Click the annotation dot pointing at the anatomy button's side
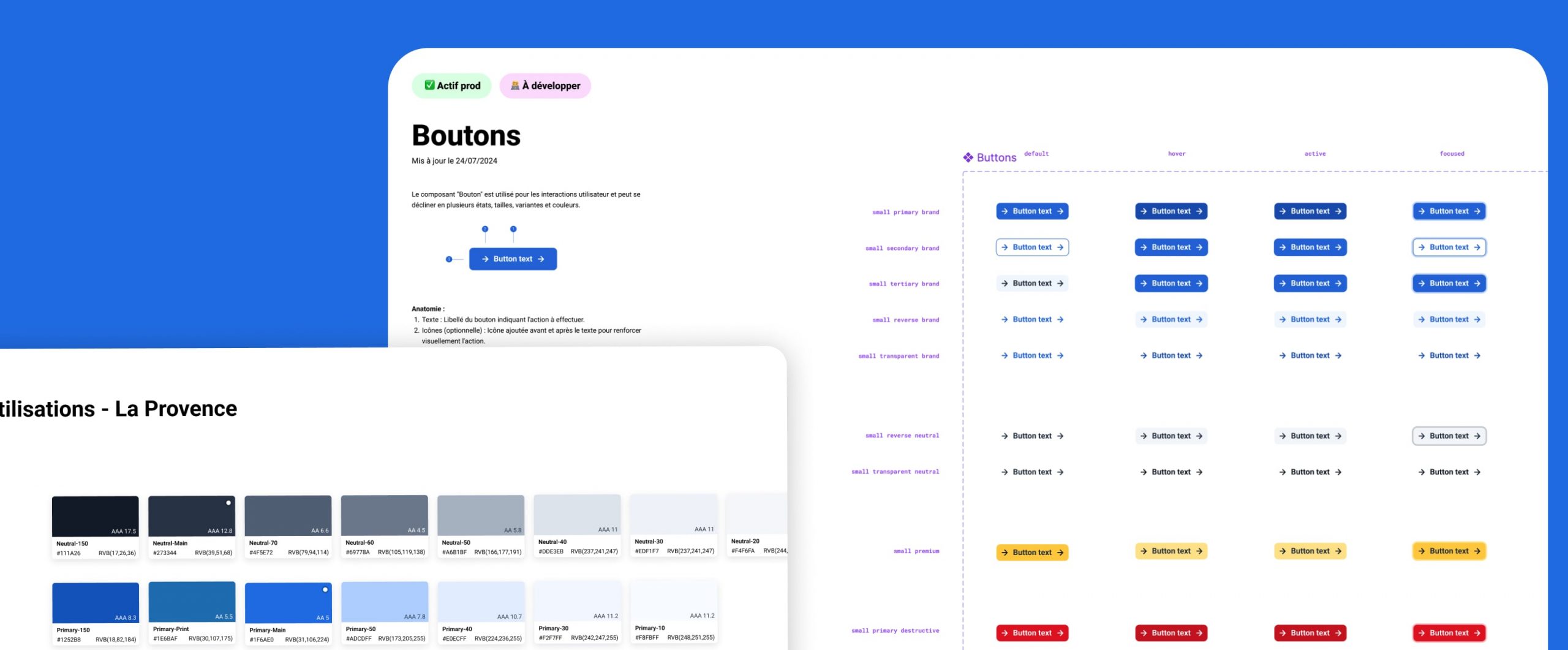This screenshot has height=650, width=1568. (449, 259)
